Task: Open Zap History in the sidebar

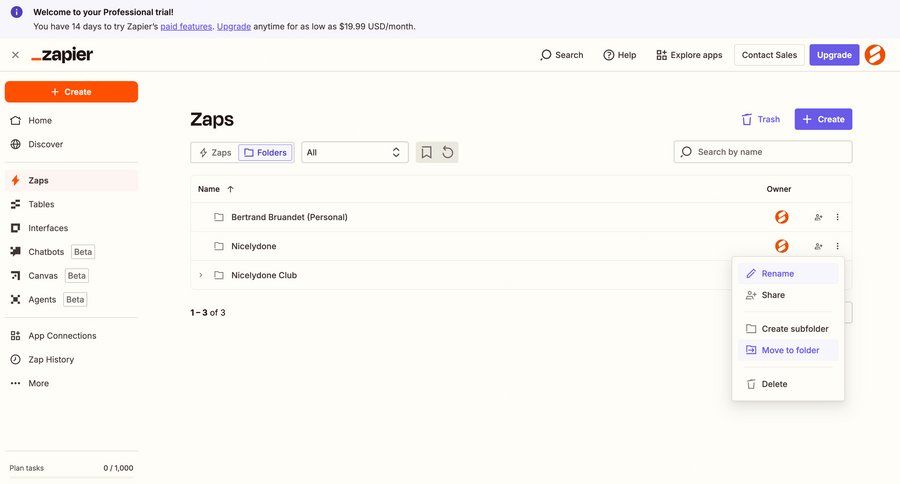Action: [x=71, y=359]
